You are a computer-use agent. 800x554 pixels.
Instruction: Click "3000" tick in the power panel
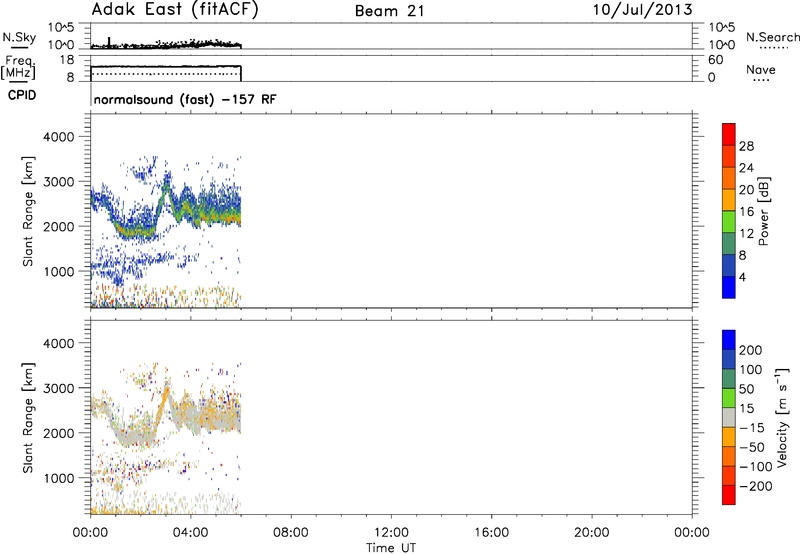pyautogui.click(x=59, y=182)
